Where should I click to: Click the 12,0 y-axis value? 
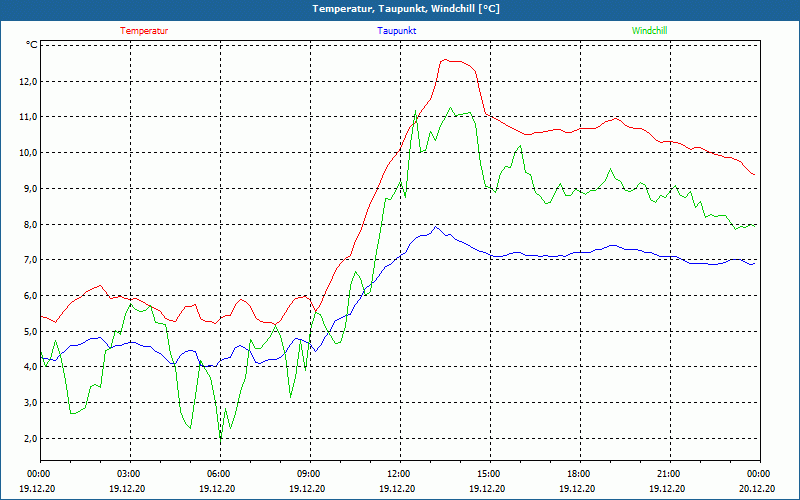(x=28, y=81)
